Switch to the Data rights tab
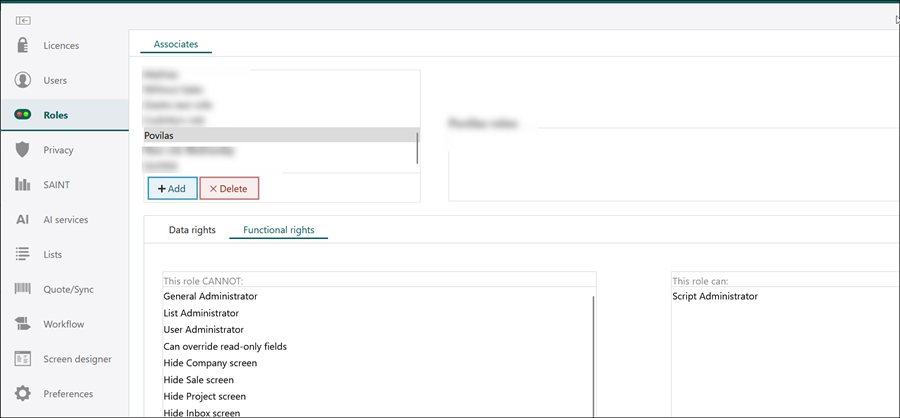The width and height of the screenshot is (900, 418). click(x=192, y=230)
